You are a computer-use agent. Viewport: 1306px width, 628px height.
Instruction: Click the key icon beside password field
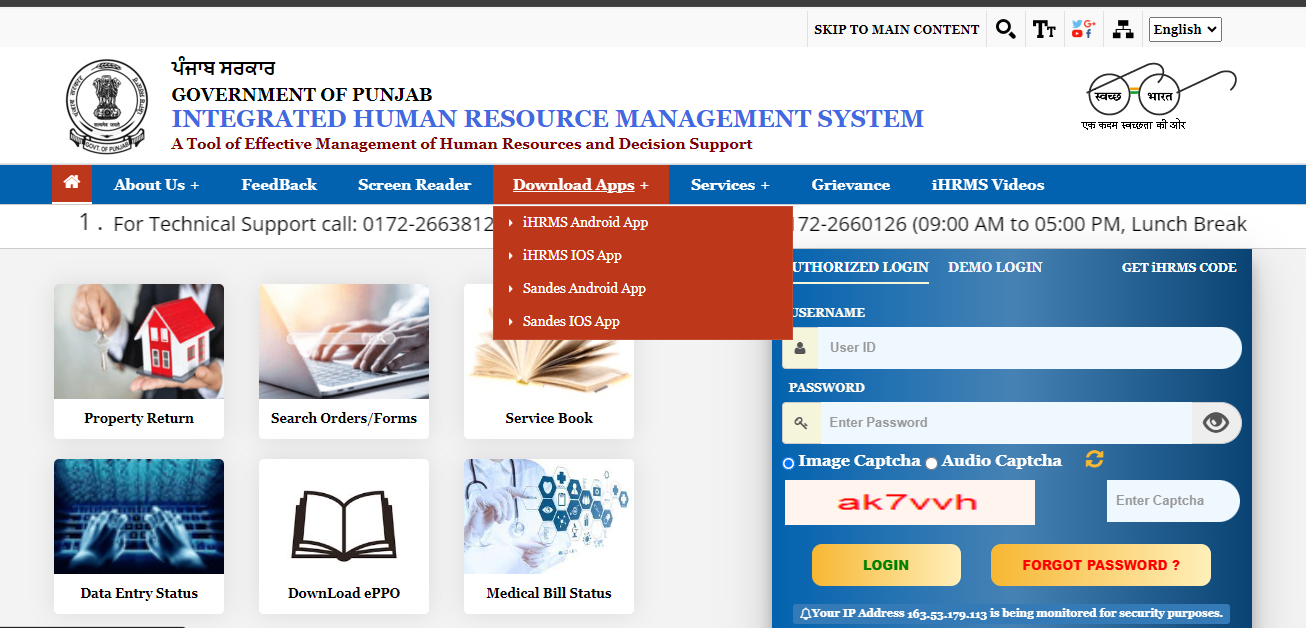click(x=801, y=423)
